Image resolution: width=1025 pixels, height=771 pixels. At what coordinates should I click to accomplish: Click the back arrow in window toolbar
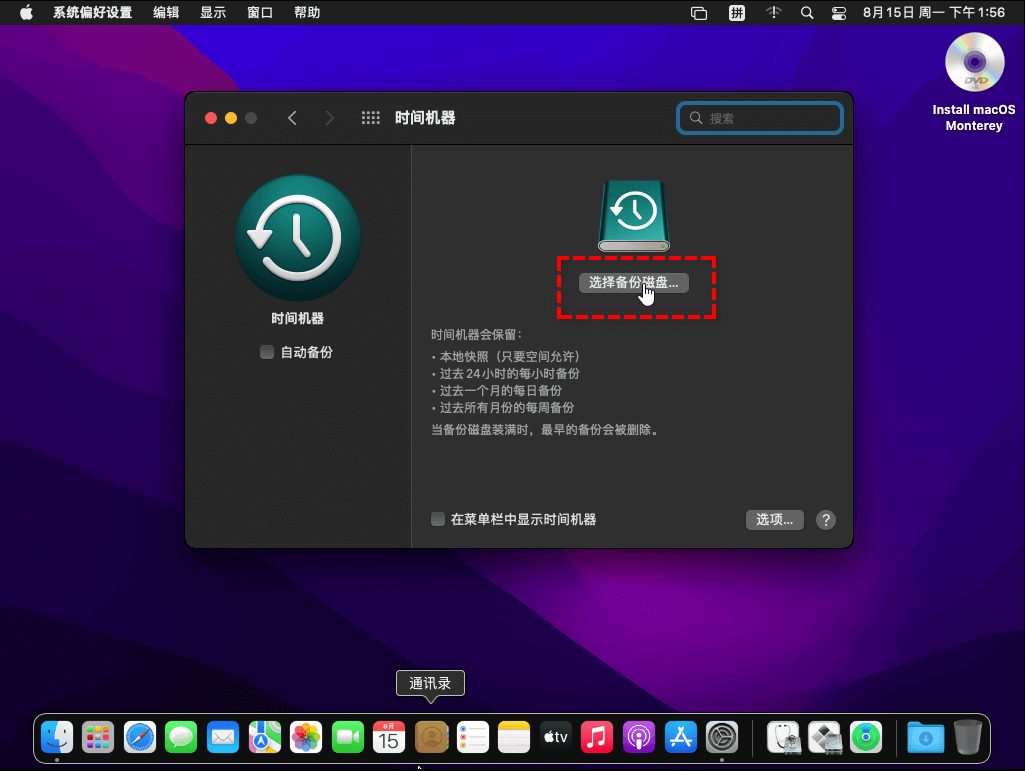pyautogui.click(x=292, y=118)
